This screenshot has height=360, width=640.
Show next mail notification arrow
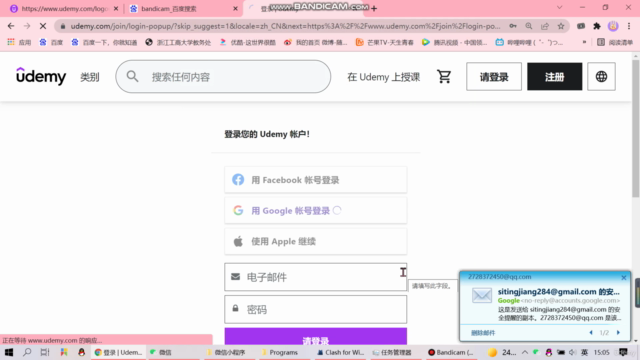[x=618, y=333]
